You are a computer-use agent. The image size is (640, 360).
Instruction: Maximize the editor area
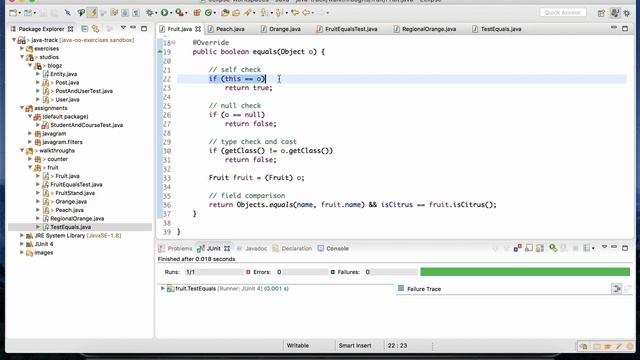click(x=625, y=29)
